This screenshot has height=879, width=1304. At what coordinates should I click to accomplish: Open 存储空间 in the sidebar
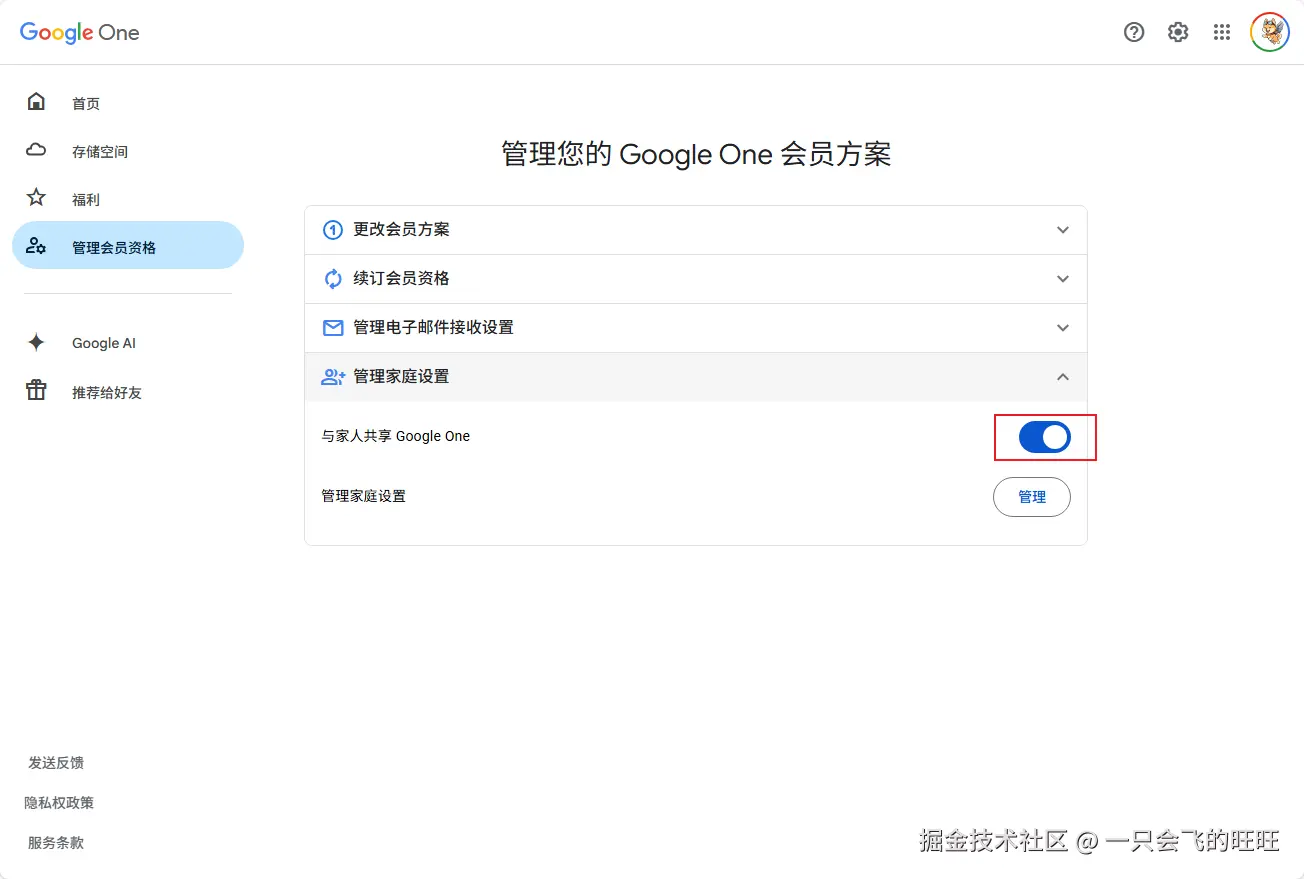tap(128, 151)
